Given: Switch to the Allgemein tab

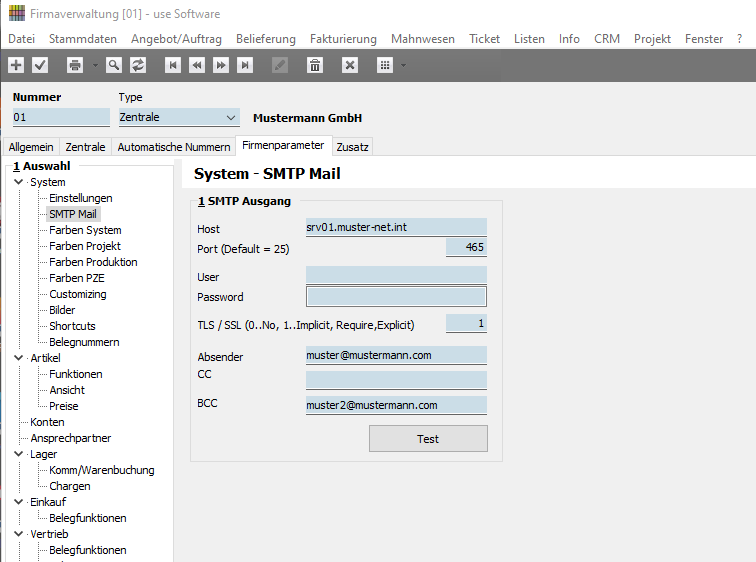Looking at the screenshot, I should pos(31,147).
